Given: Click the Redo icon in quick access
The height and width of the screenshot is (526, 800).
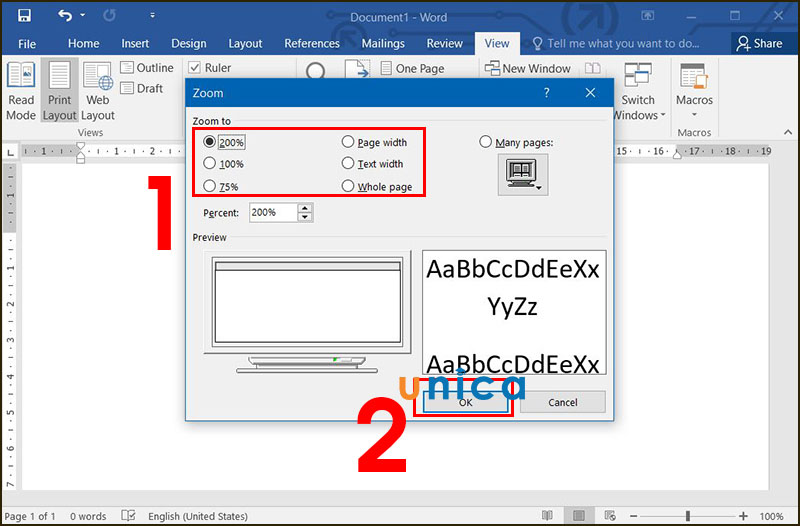Looking at the screenshot, I should [x=109, y=15].
